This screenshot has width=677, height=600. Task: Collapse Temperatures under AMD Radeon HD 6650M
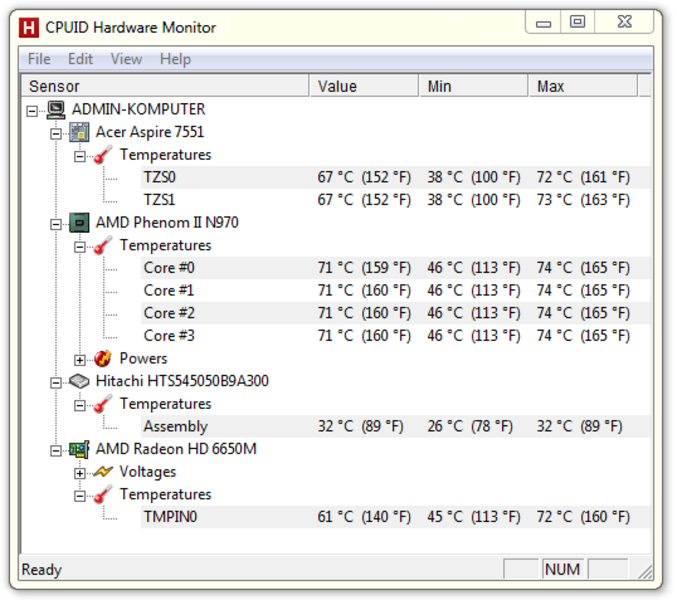[80, 496]
